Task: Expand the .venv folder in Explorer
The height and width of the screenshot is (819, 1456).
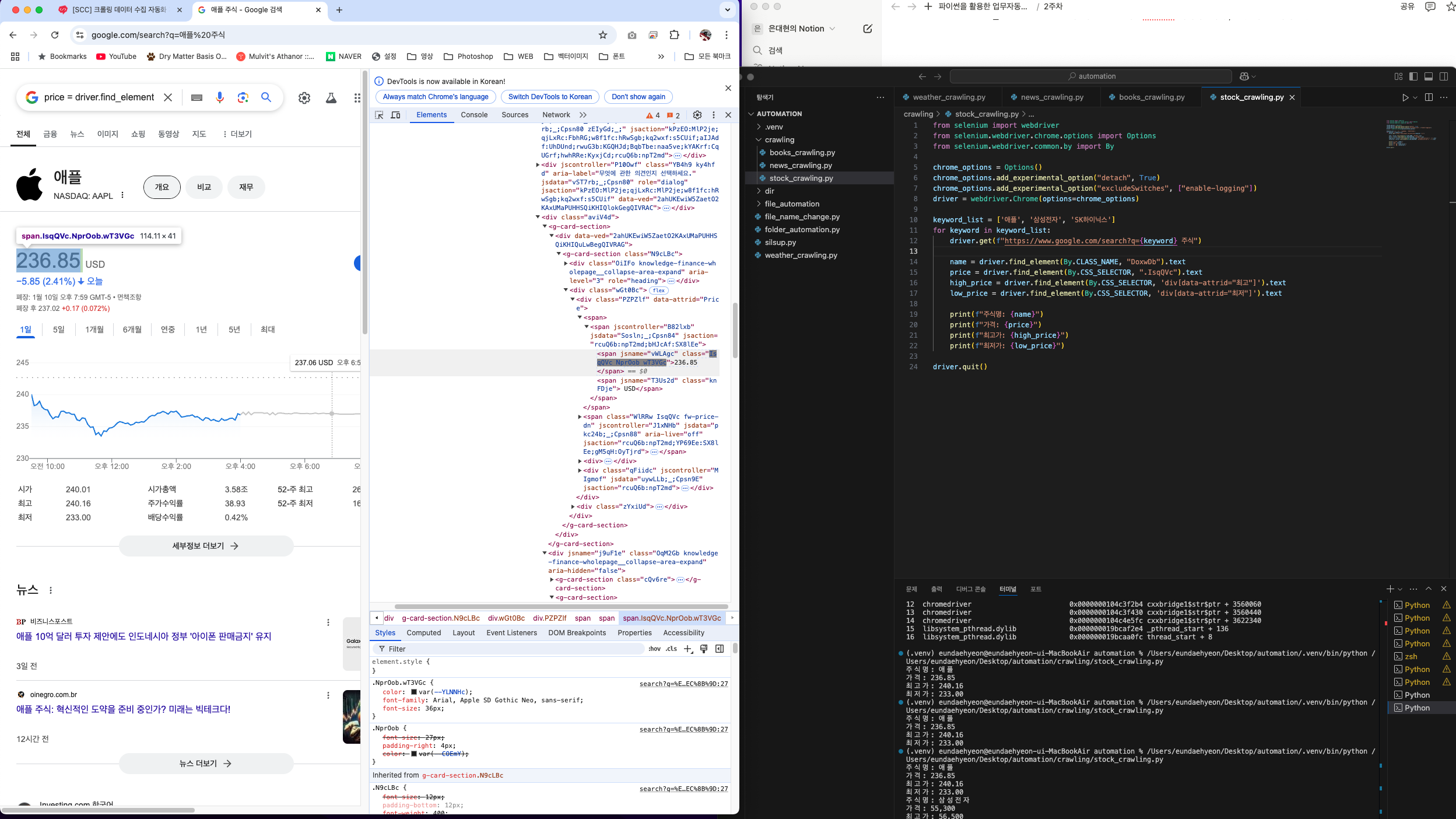Action: [x=759, y=127]
